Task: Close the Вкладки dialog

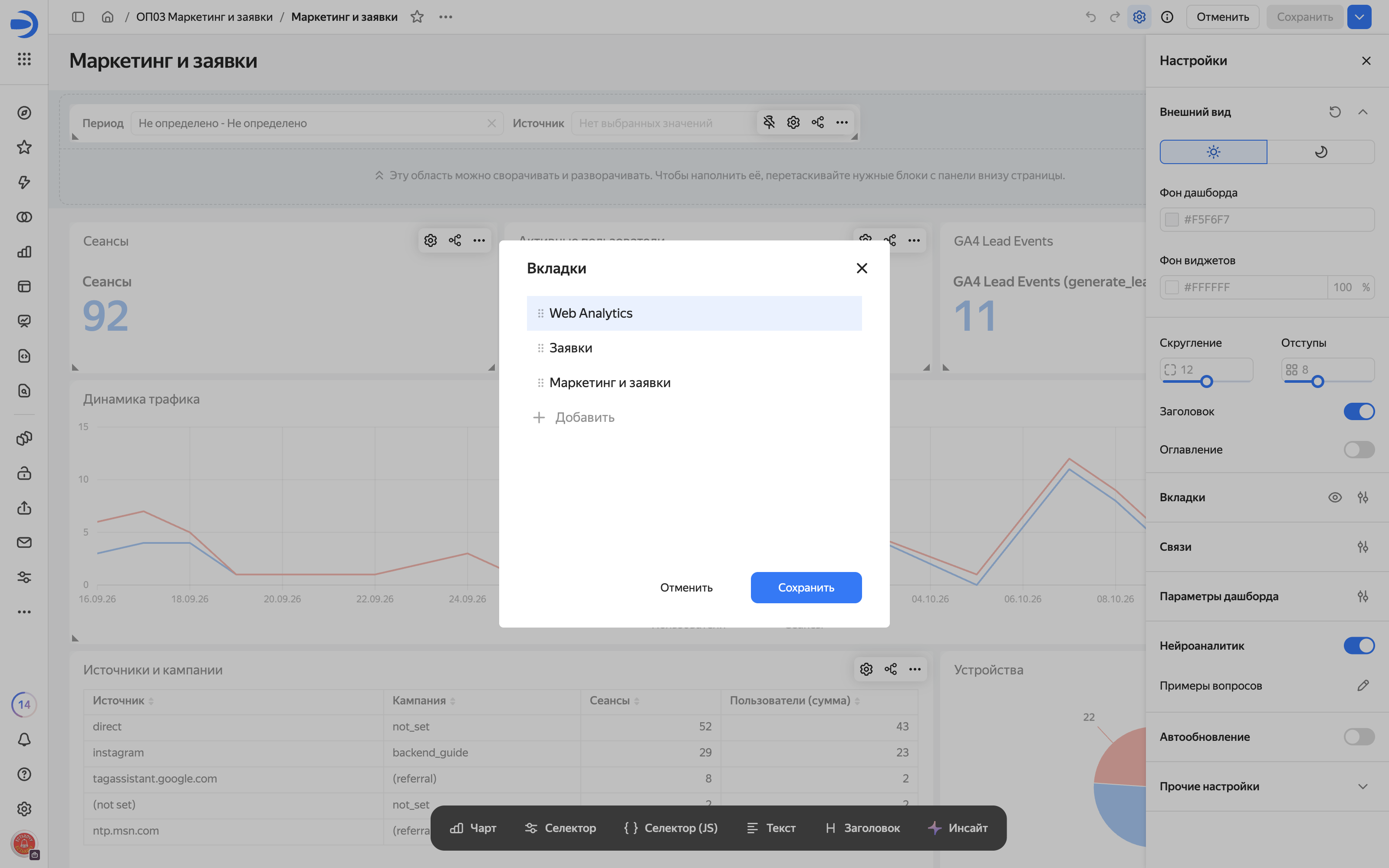Action: [x=862, y=268]
